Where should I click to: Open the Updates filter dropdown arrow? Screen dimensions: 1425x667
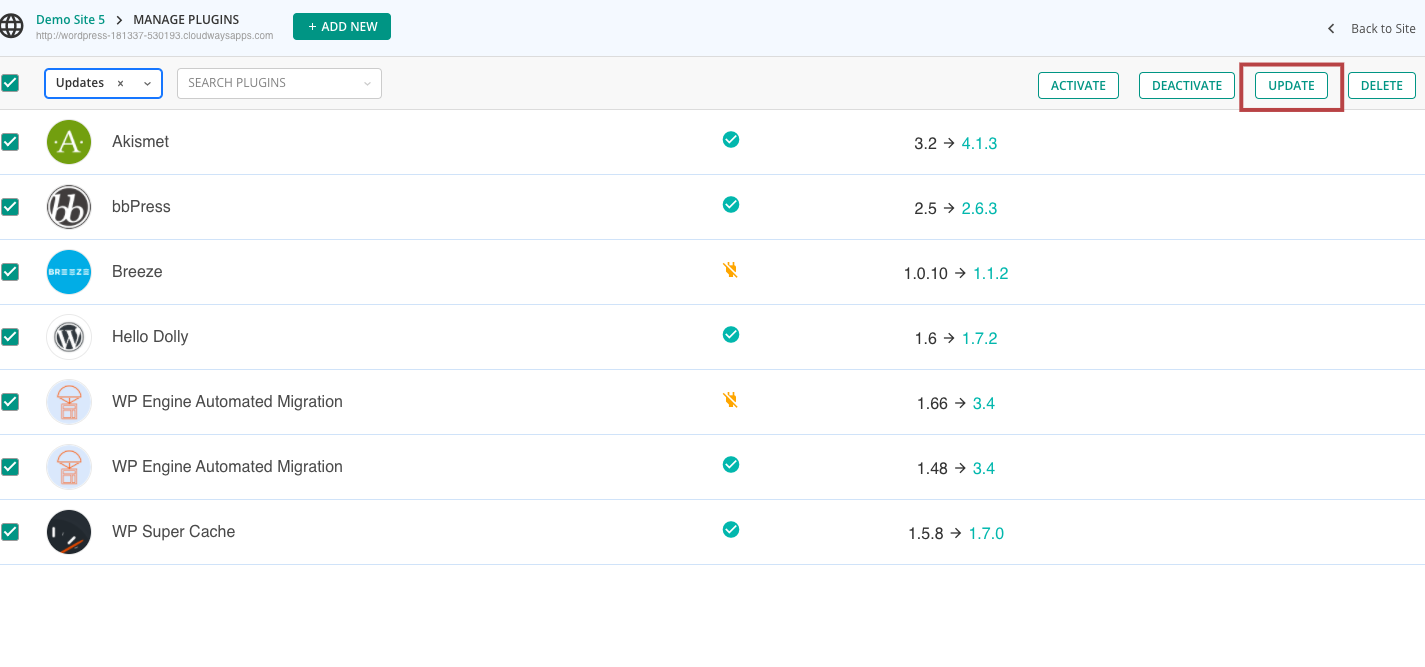147,84
